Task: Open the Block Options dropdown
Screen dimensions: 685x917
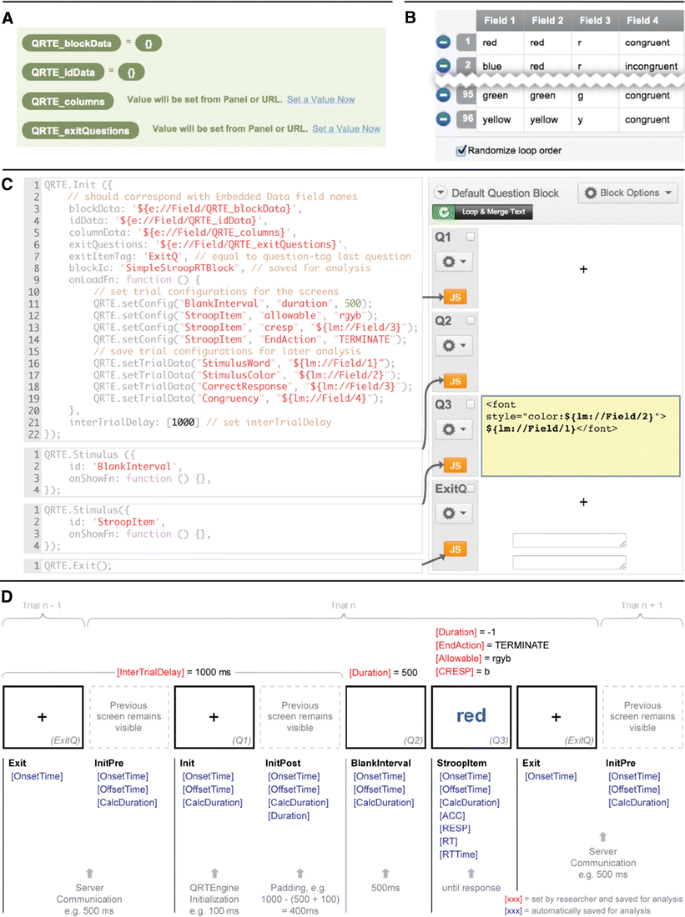Action: point(629,193)
